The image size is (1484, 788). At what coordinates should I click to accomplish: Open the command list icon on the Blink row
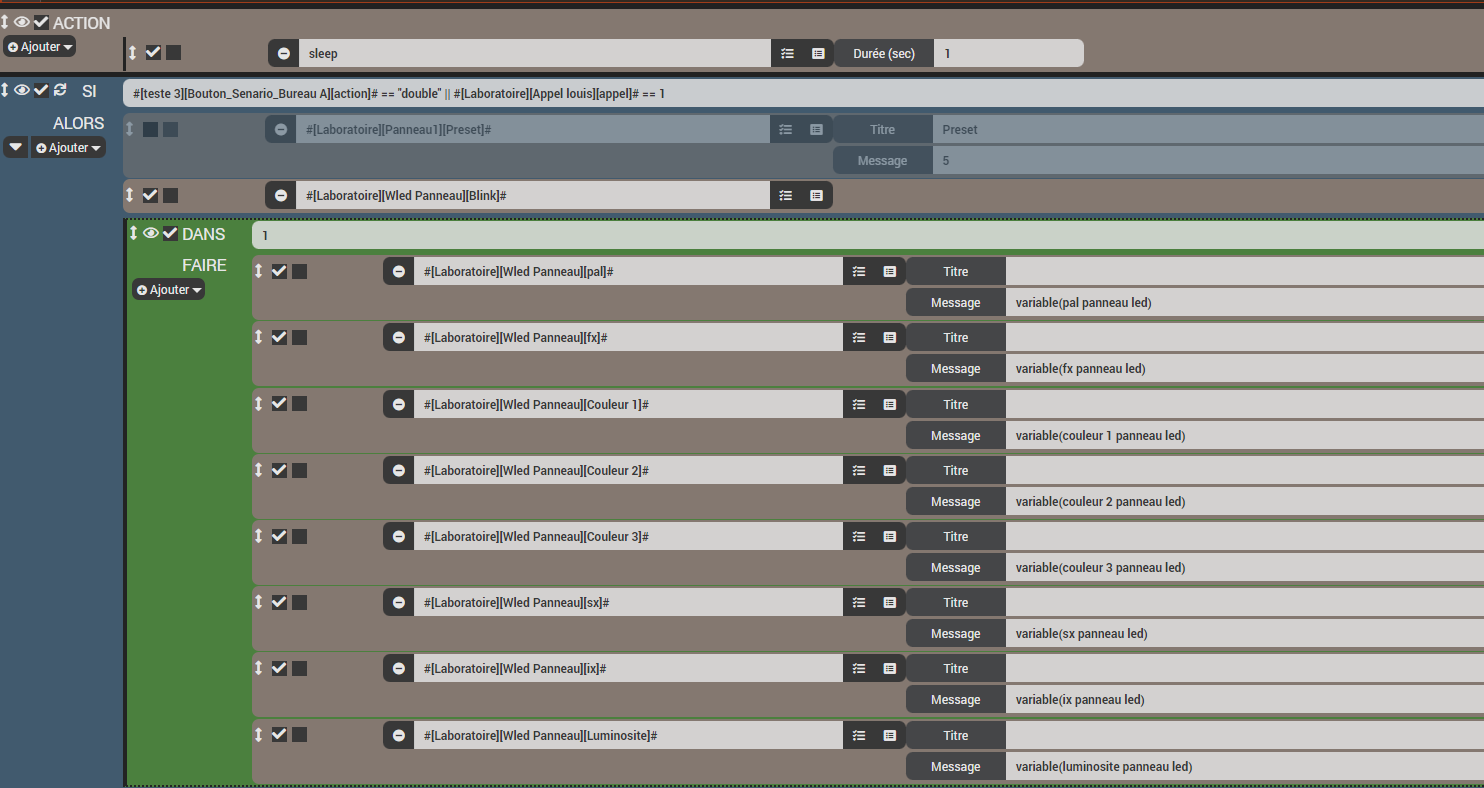(817, 196)
